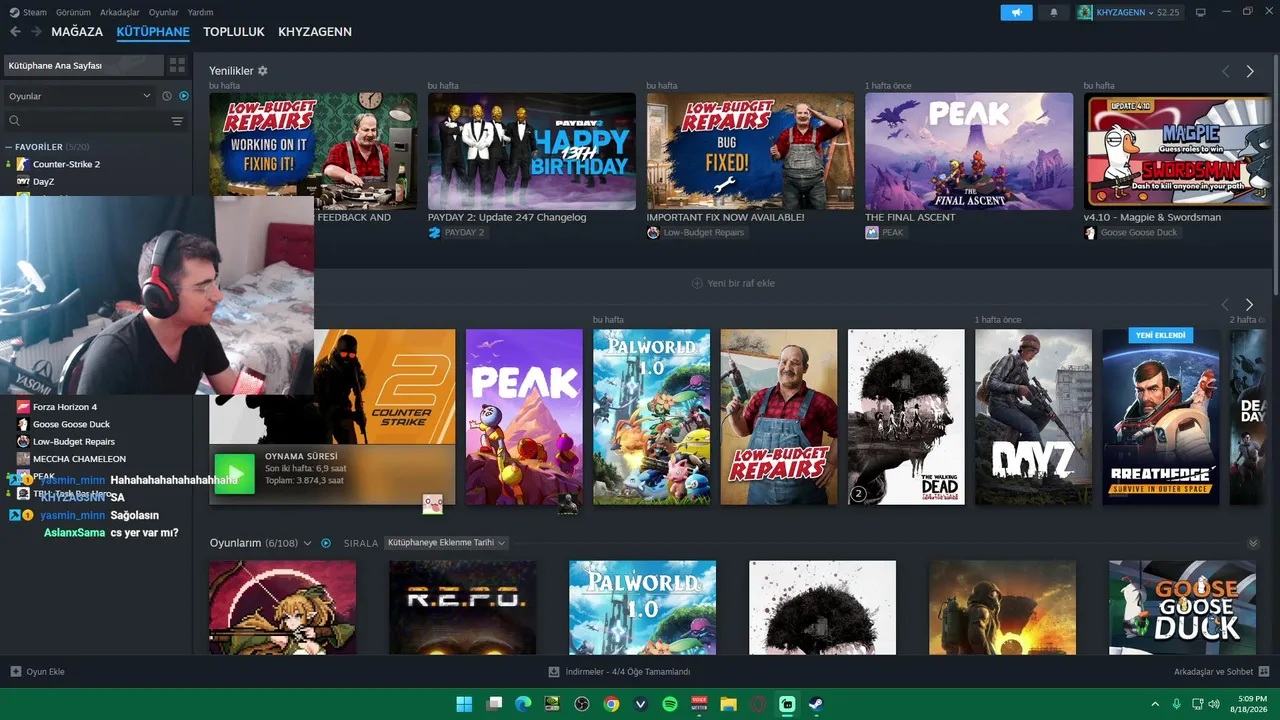Click the Forza Horizon 4 sidebar icon
The height and width of the screenshot is (720, 1280).
point(23,407)
